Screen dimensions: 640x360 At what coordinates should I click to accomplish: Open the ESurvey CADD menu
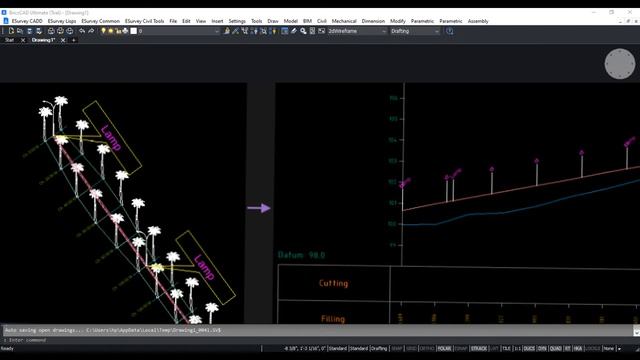coord(27,21)
